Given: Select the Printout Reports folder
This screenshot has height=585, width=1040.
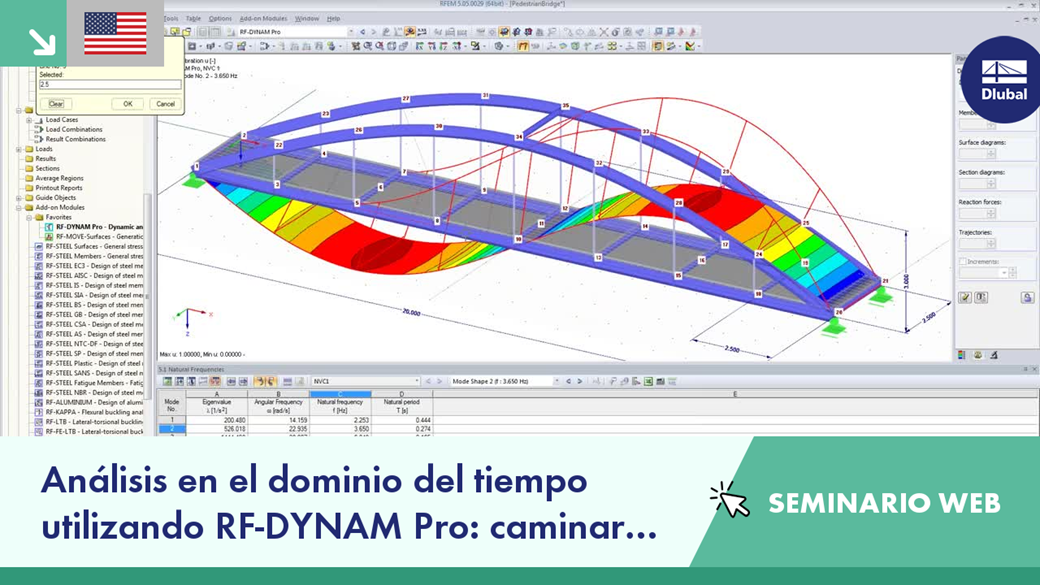Looking at the screenshot, I should [x=58, y=188].
